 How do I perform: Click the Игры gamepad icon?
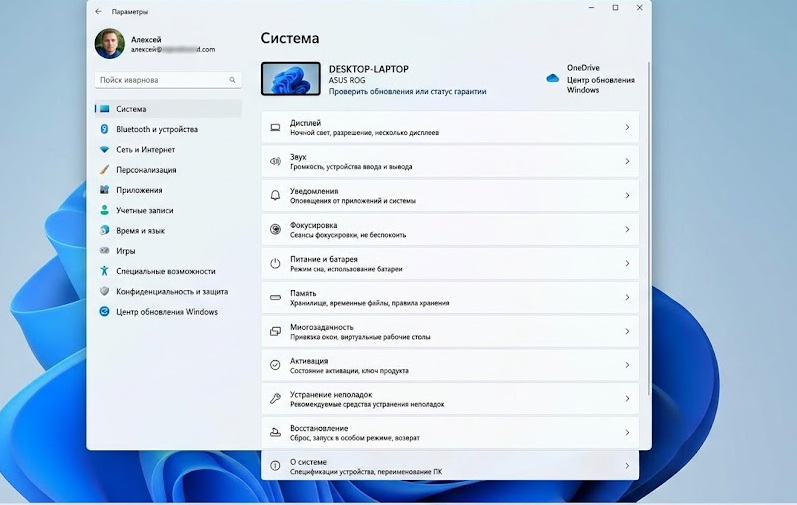[x=104, y=250]
